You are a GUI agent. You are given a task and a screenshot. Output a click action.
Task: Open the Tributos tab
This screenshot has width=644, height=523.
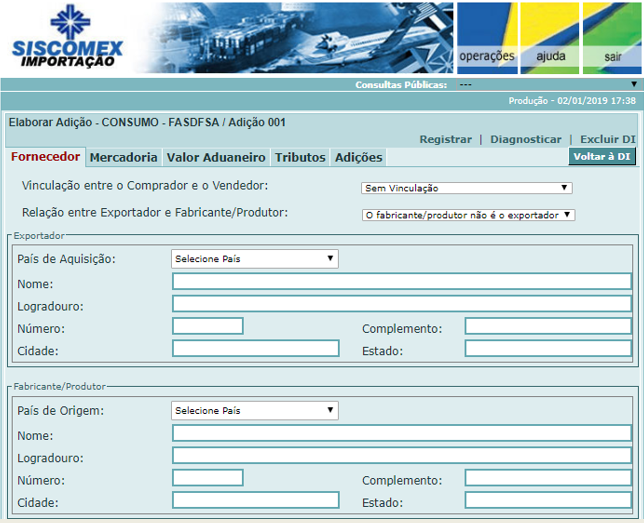click(300, 157)
